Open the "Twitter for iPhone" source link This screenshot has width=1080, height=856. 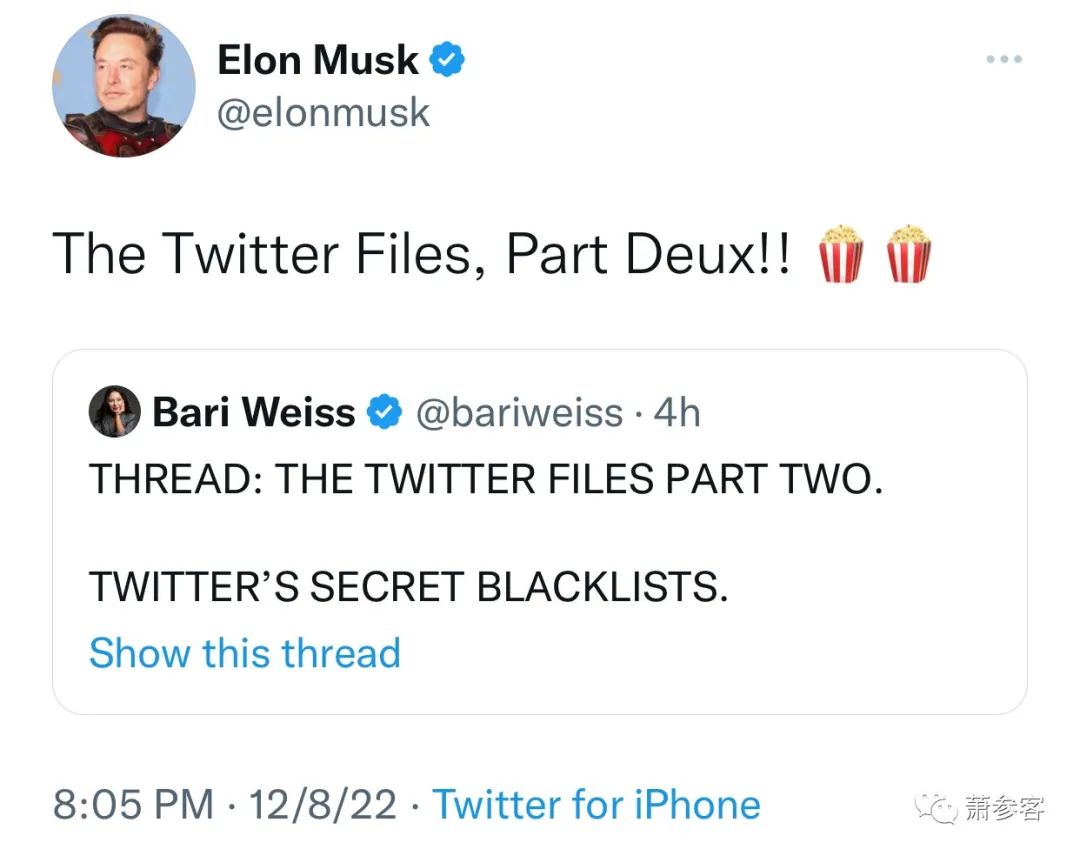(596, 805)
